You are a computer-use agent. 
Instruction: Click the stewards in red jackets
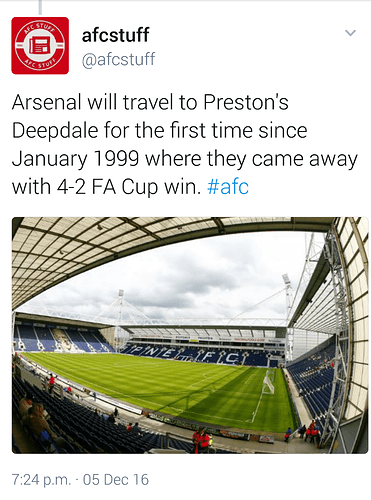[201, 440]
